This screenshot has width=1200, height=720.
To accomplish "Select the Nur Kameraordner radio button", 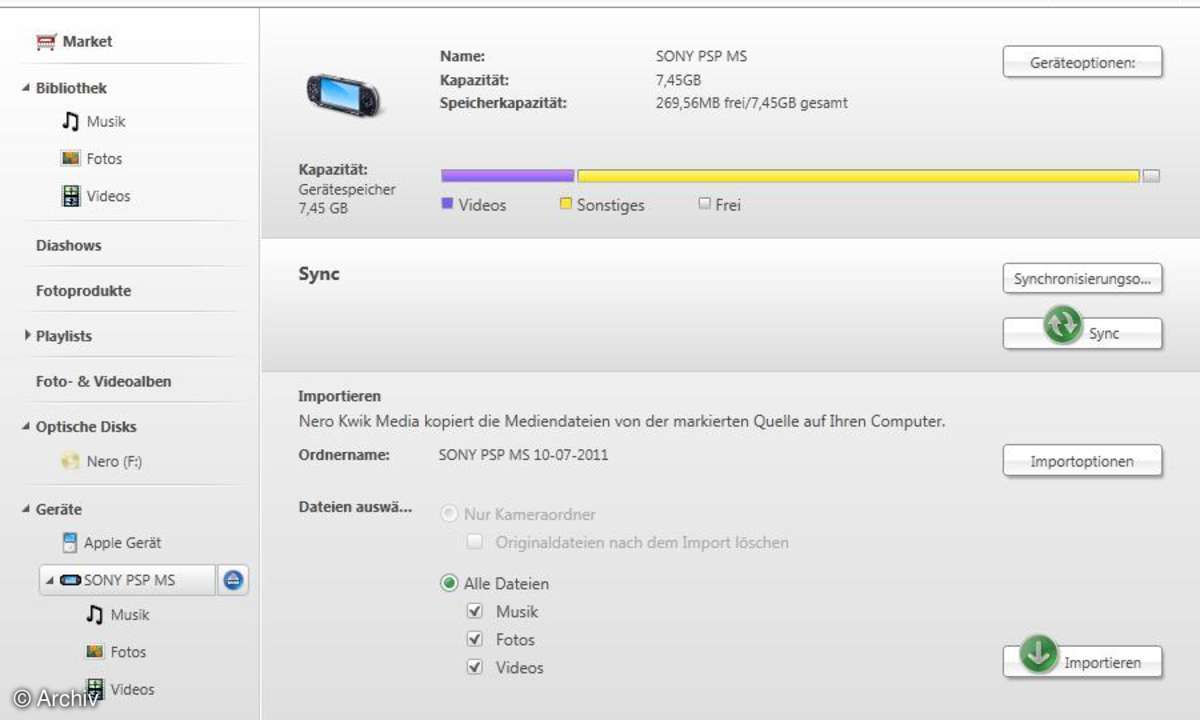I will point(450,514).
